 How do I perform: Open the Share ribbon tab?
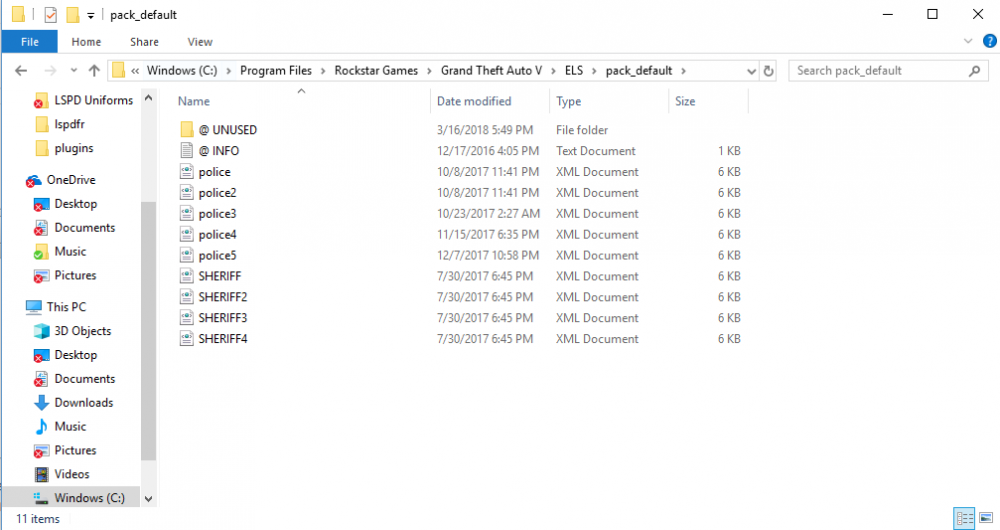(144, 42)
